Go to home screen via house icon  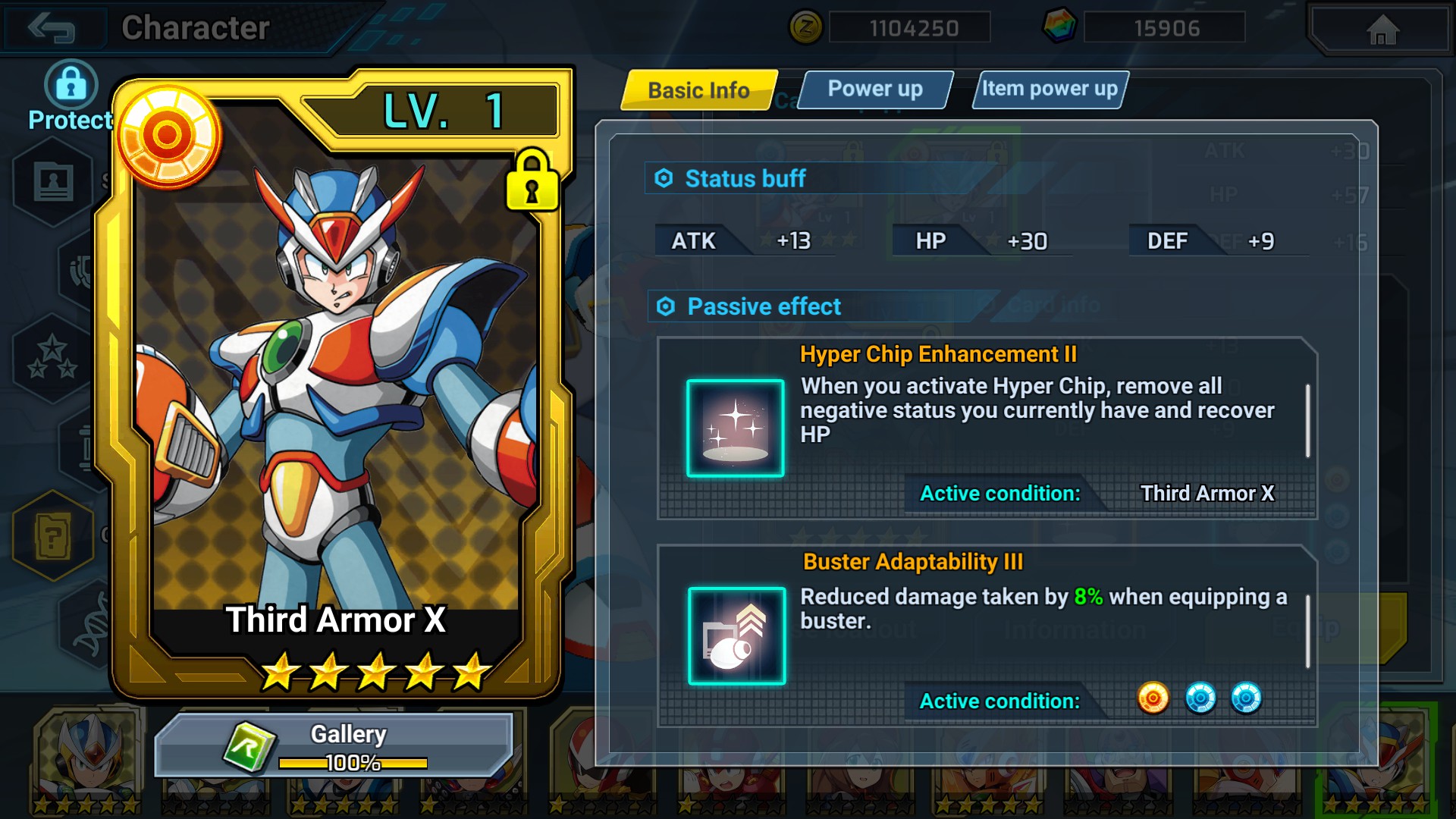coord(1382,30)
